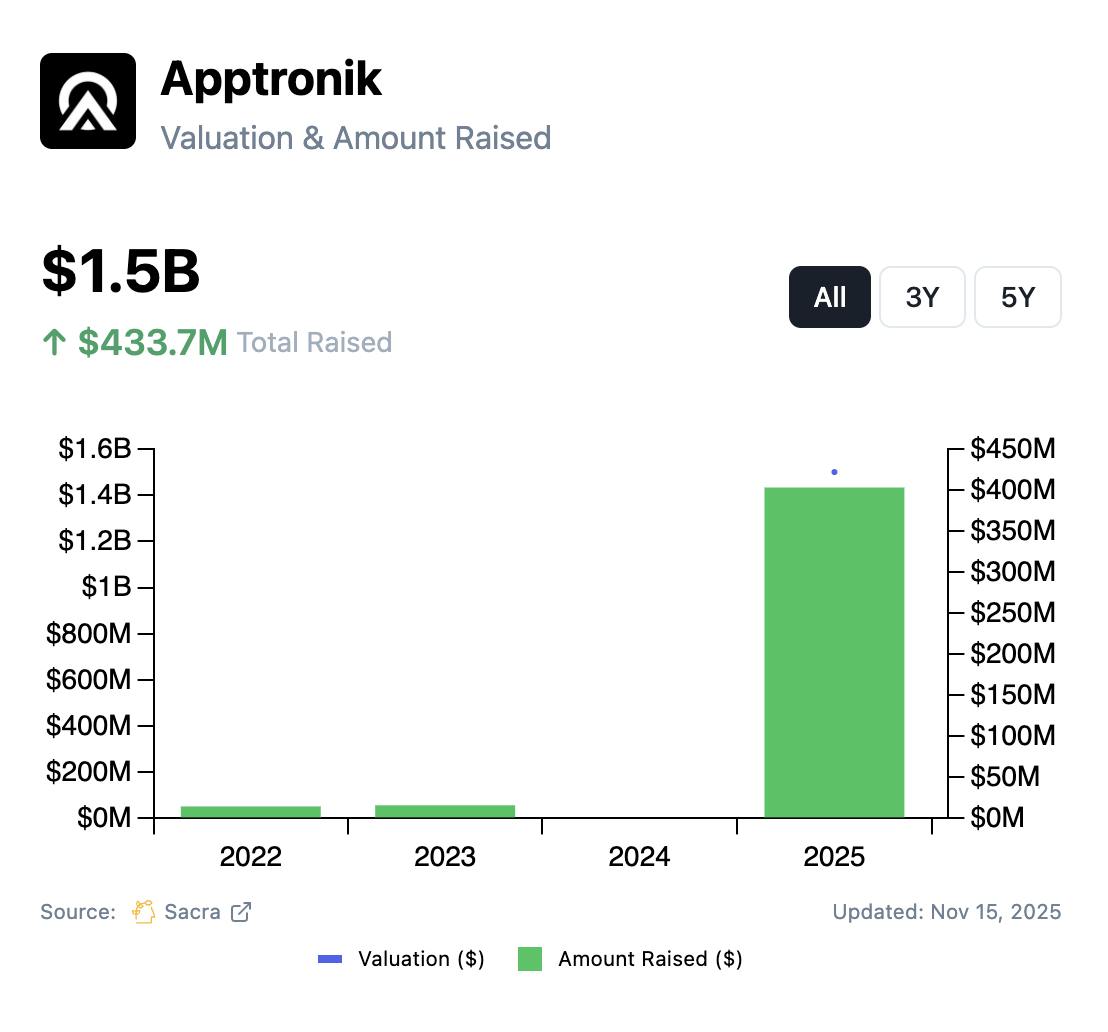Open the Sacra source link
The width and height of the screenshot is (1108, 1032).
[x=192, y=912]
